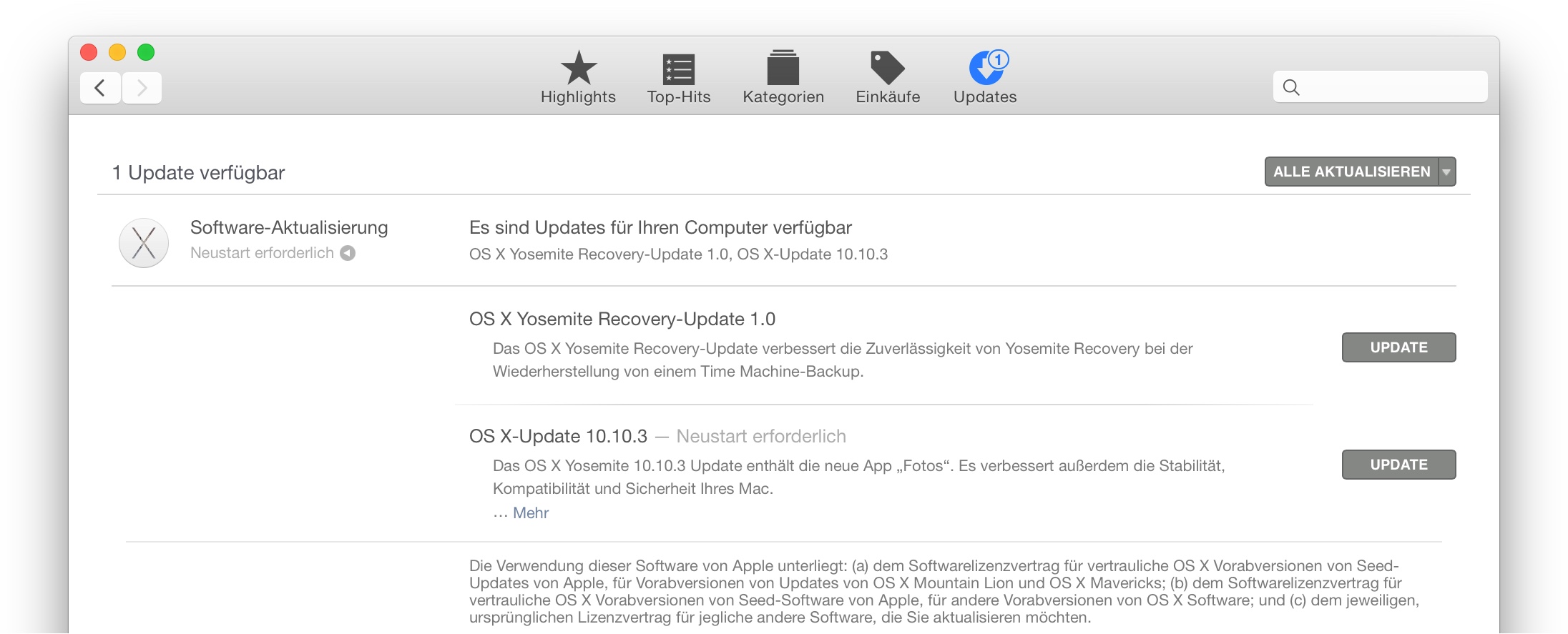This screenshot has width=1568, height=634.
Task: Open the Kategorien icon
Action: [x=783, y=68]
